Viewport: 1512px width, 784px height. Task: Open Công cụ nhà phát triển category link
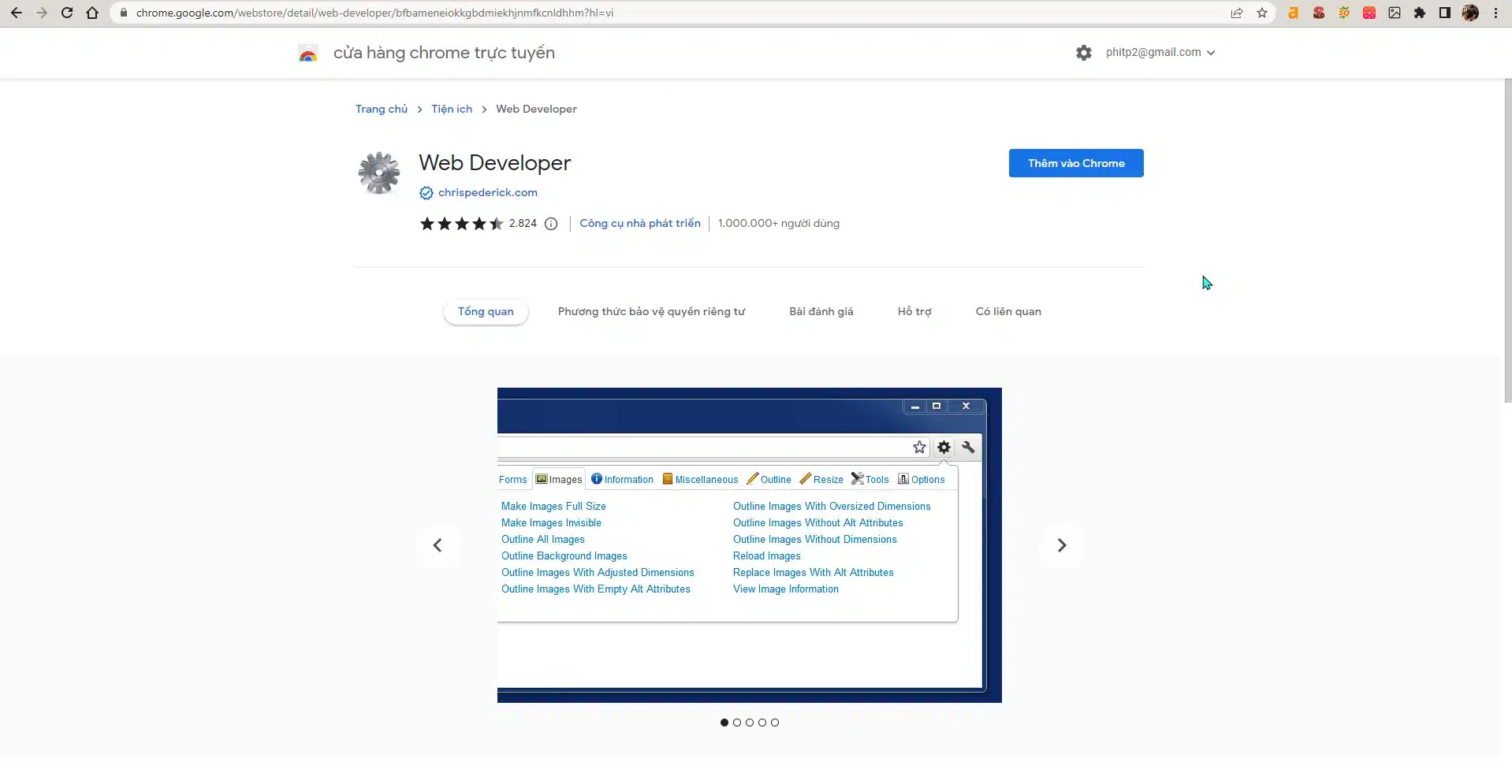pyautogui.click(x=640, y=224)
